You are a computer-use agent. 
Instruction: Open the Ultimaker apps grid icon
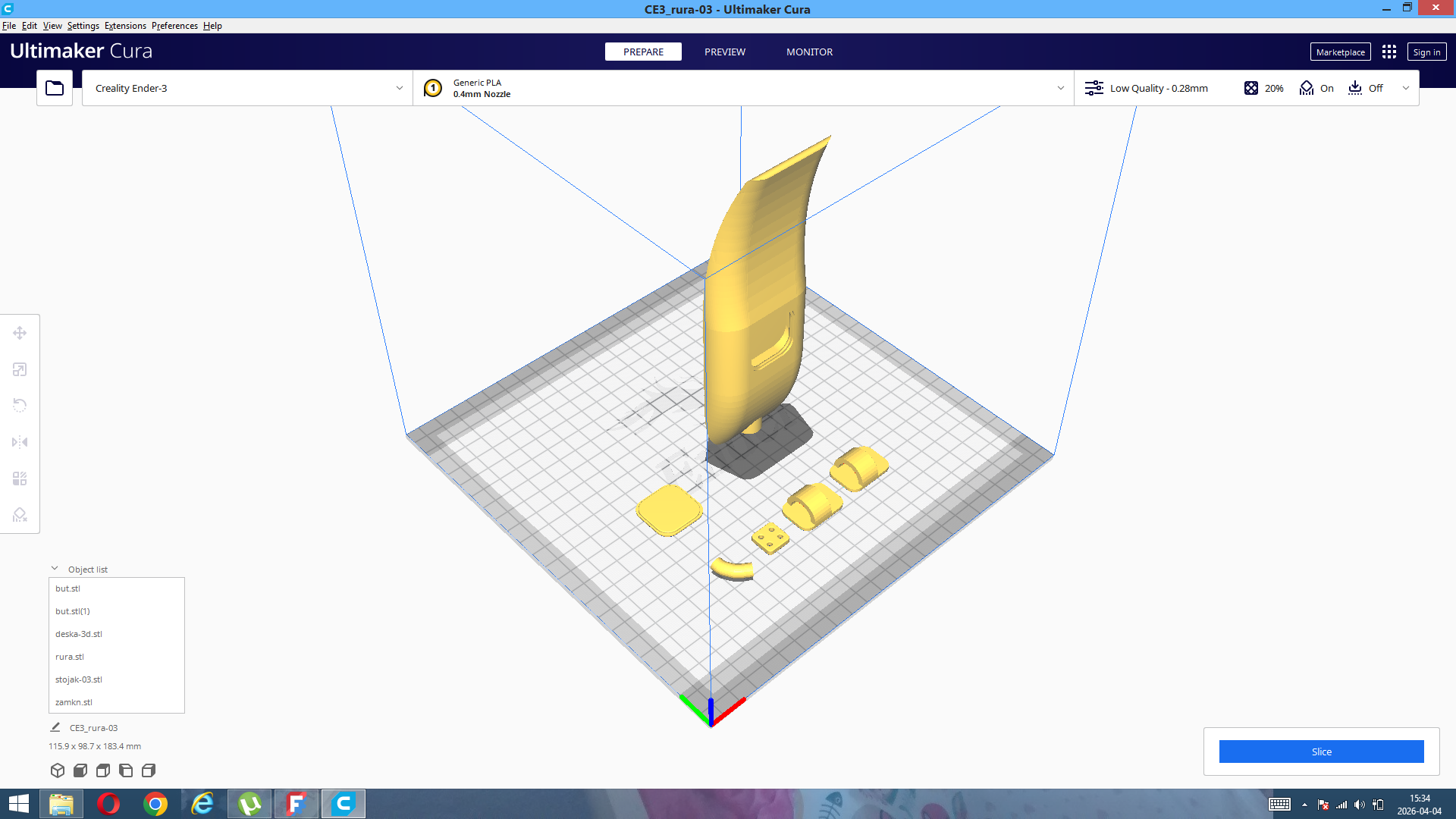1389,52
